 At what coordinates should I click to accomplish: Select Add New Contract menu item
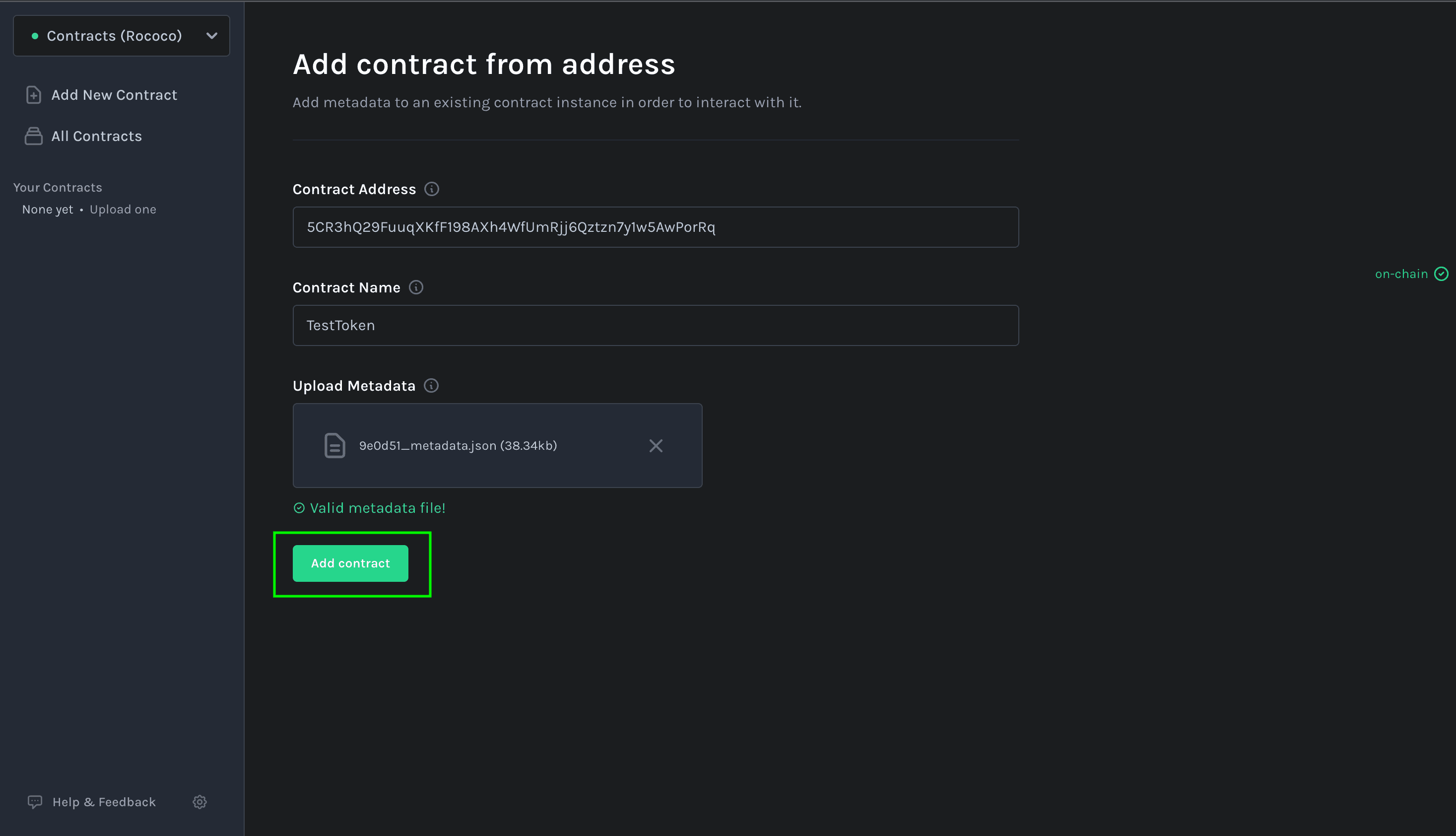click(x=114, y=95)
